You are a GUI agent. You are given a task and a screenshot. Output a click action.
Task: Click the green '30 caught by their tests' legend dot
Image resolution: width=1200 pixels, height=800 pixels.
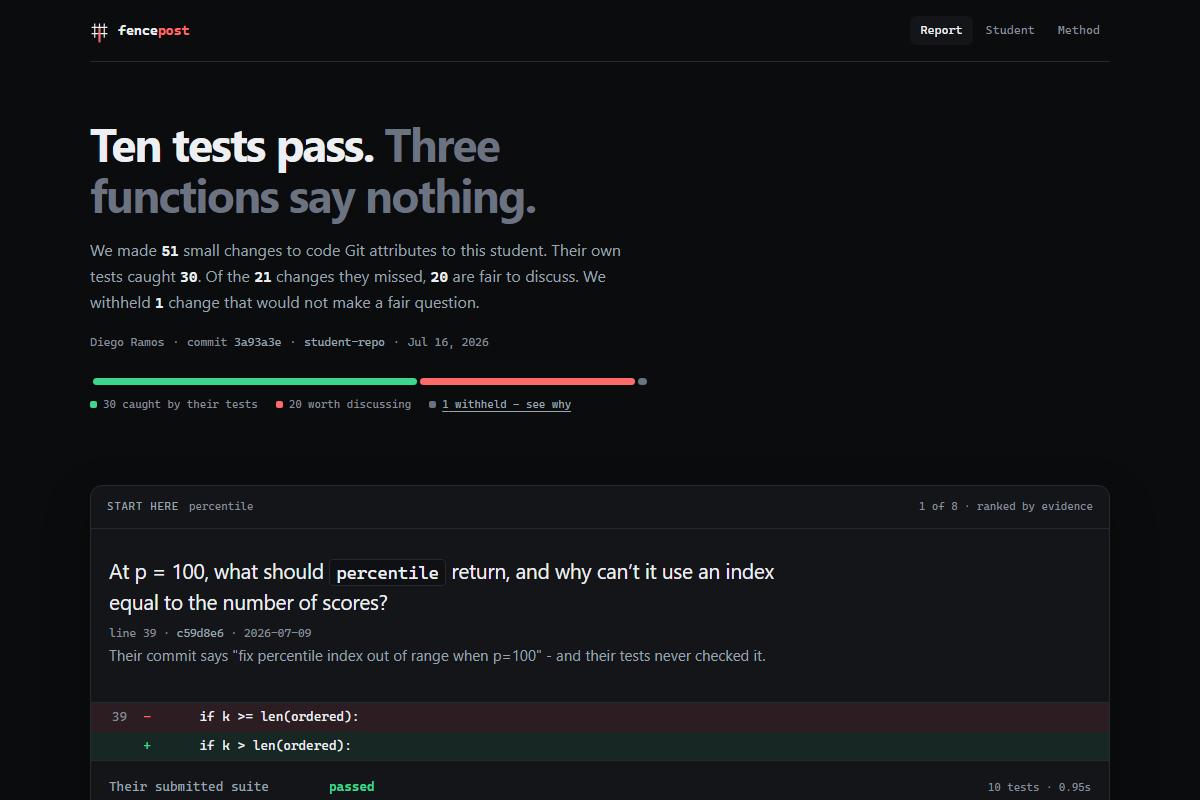pos(94,405)
